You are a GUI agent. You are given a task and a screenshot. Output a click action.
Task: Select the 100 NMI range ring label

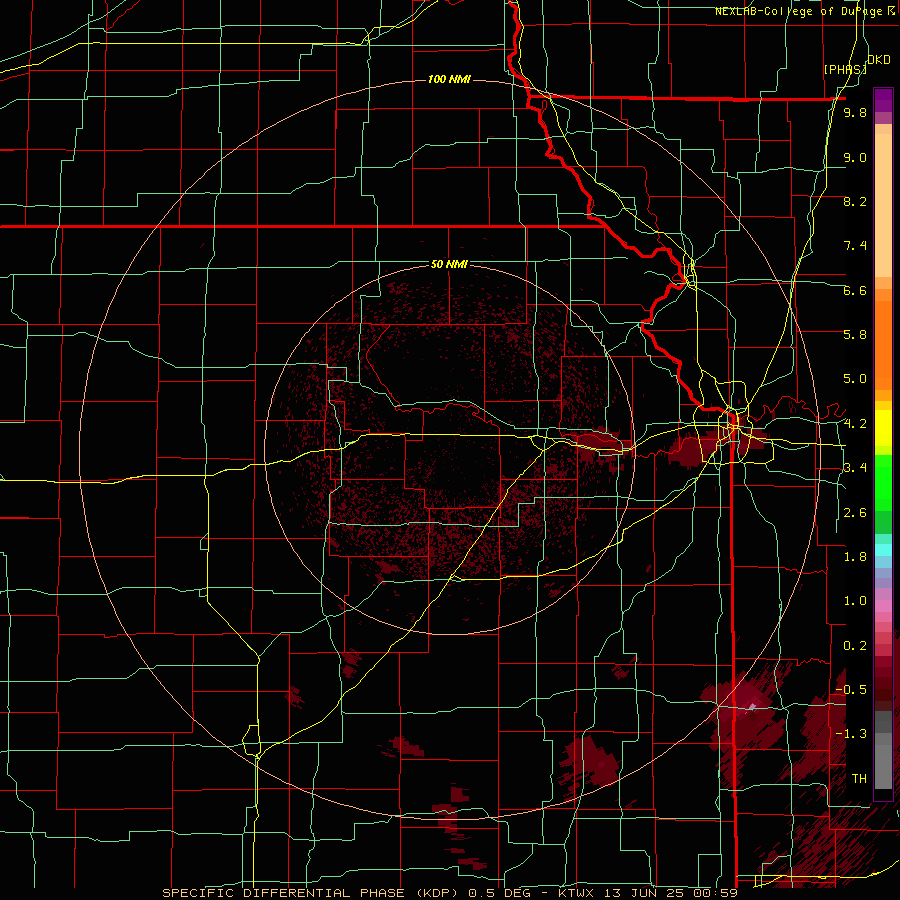tap(449, 79)
